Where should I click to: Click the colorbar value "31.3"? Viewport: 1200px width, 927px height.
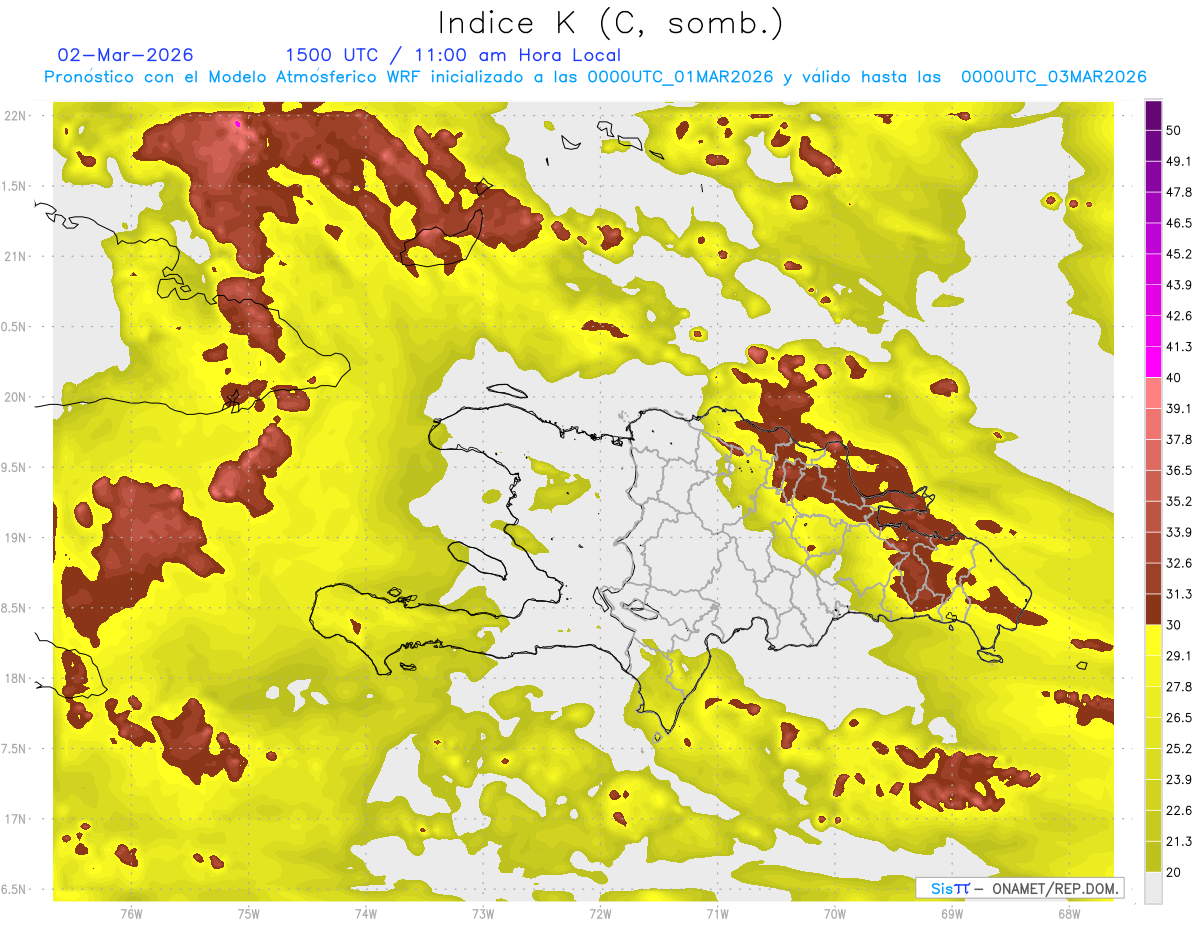coord(1179,594)
